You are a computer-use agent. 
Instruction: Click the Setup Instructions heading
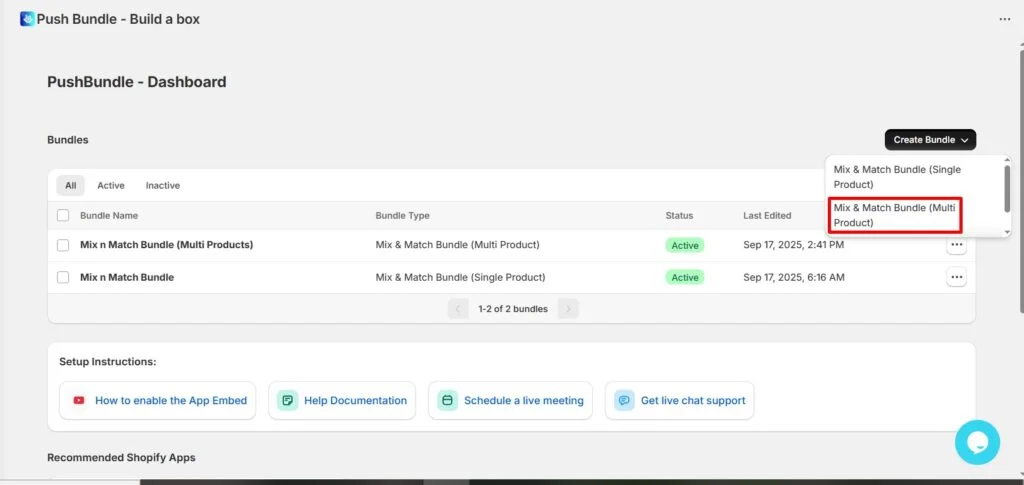108,362
